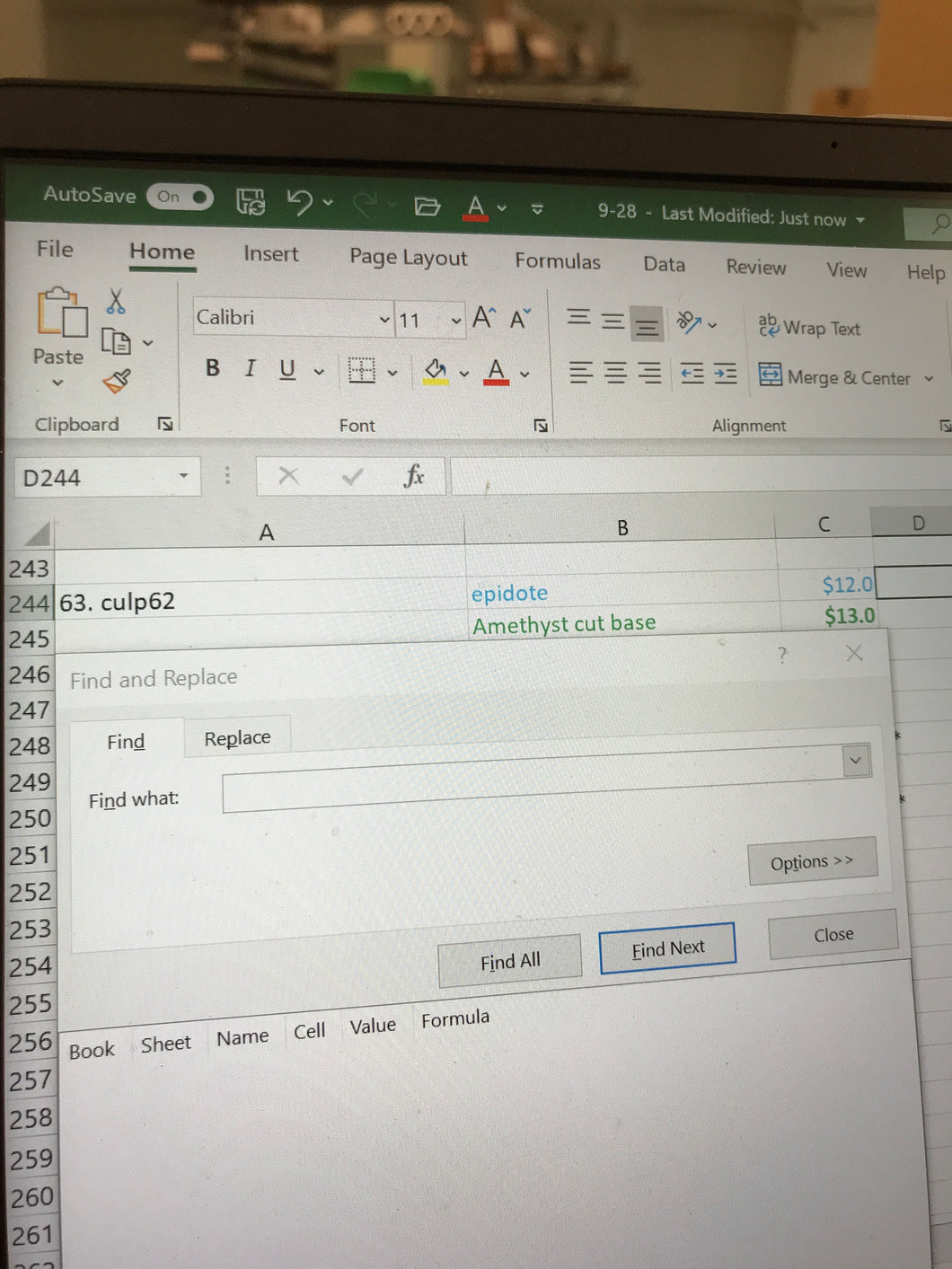This screenshot has width=952, height=1269.
Task: Switch to the Formulas tab
Action: click(x=558, y=261)
